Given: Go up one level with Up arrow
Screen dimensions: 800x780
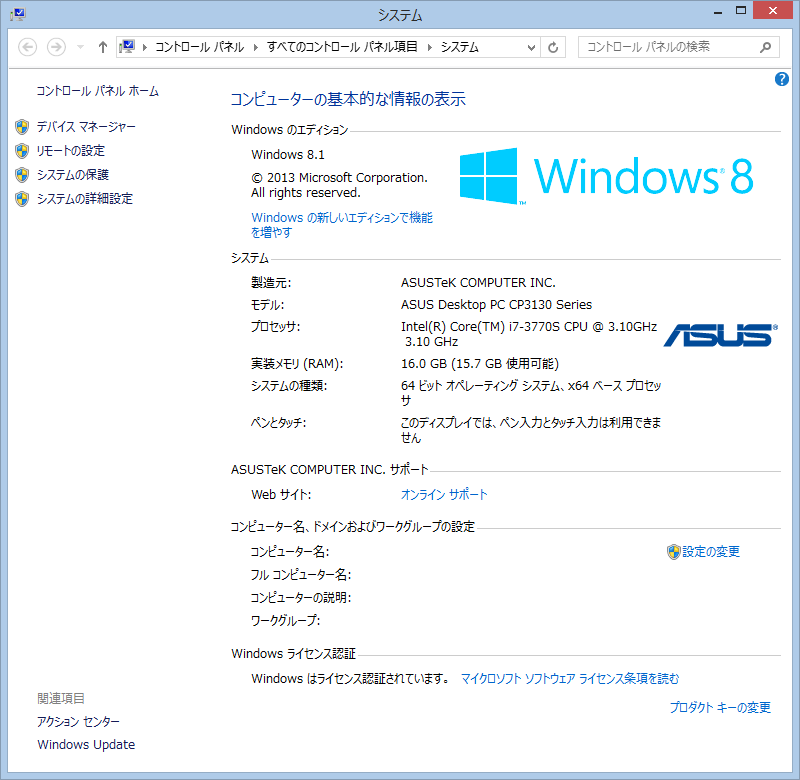Looking at the screenshot, I should tap(103, 47).
